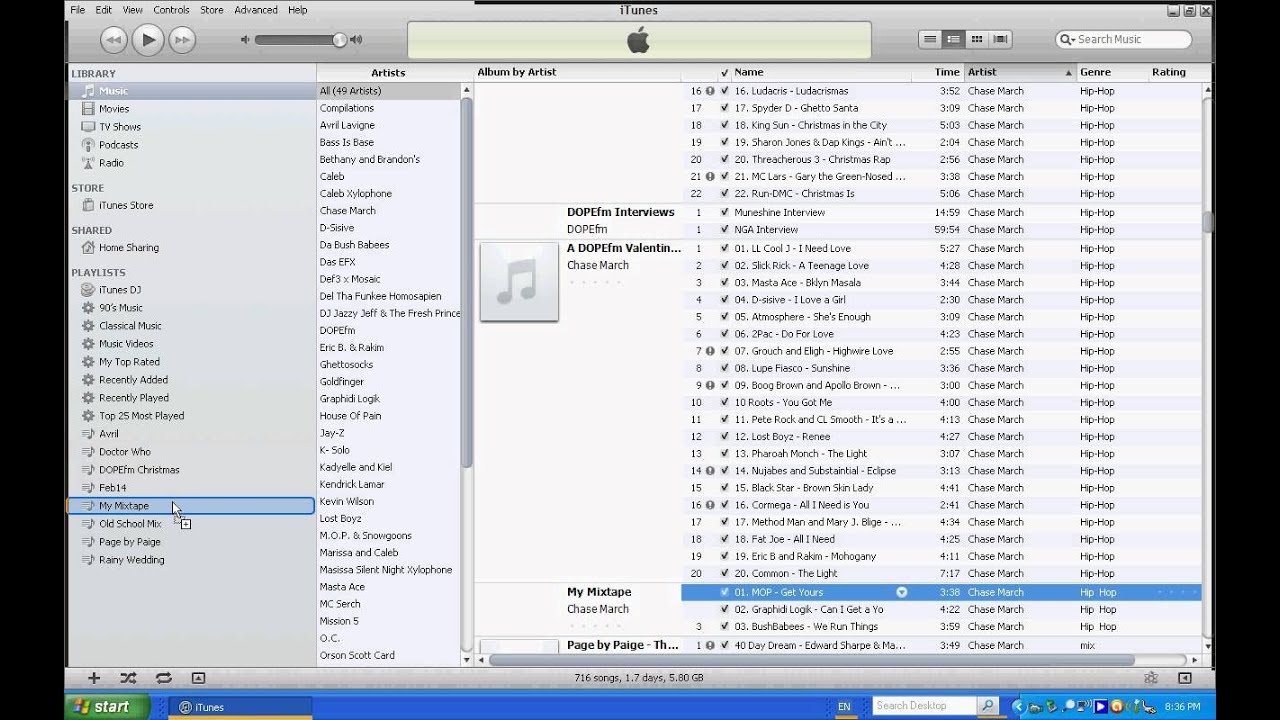Screen dimensions: 1280x720
Task: Click the check column header
Action: (724, 72)
